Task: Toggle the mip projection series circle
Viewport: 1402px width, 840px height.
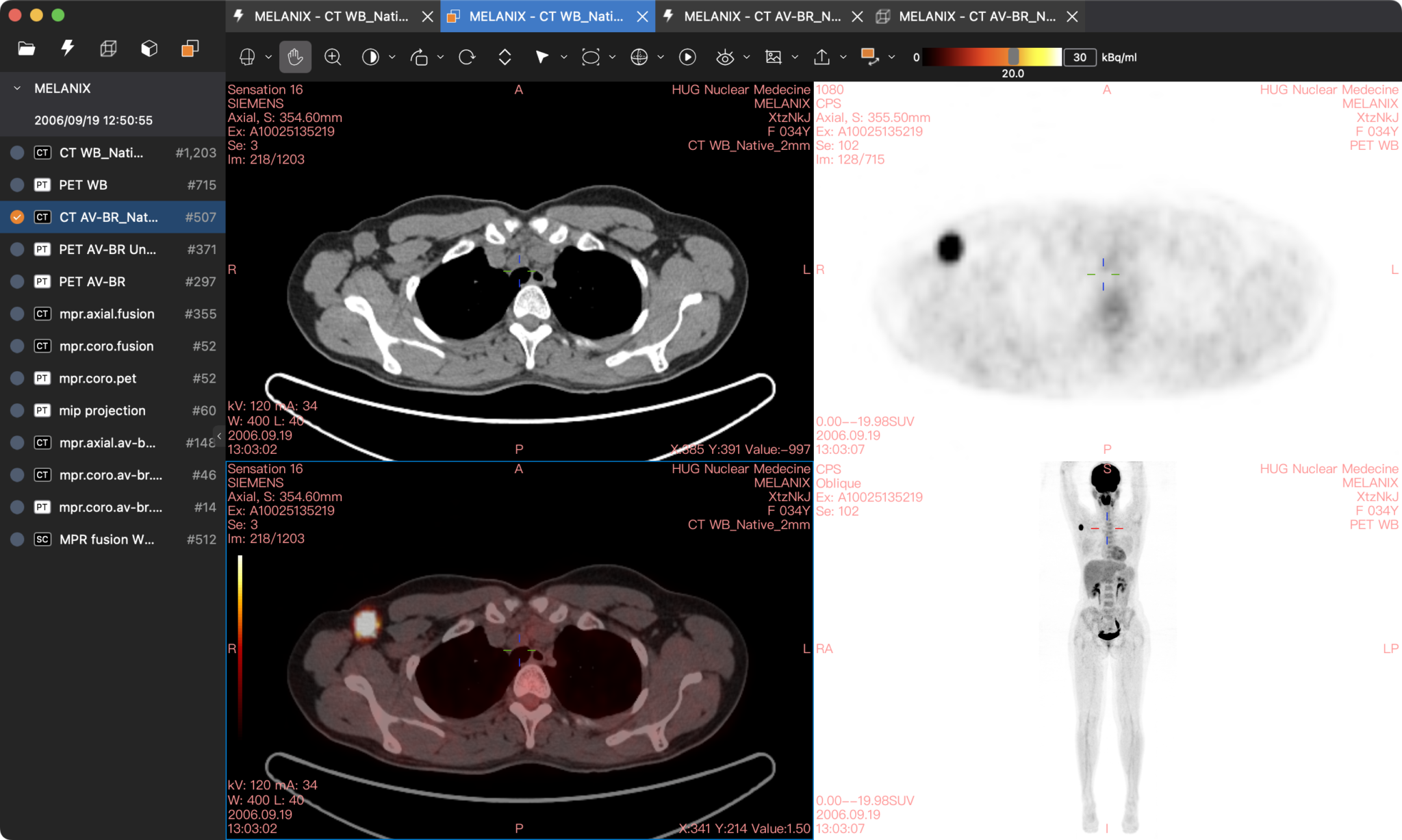Action: (x=17, y=411)
